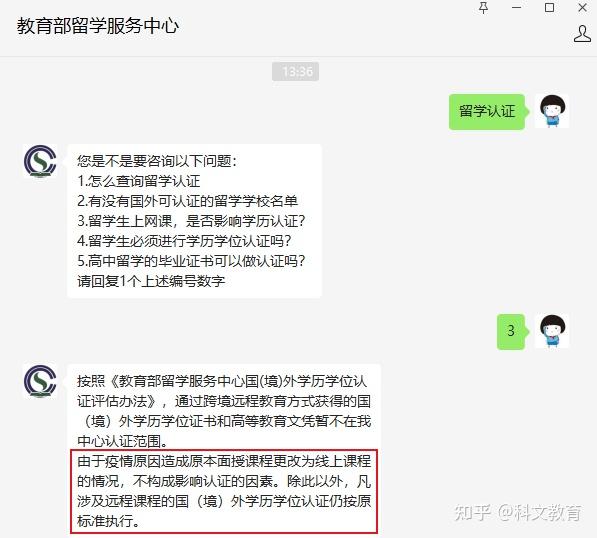597x538 pixels.
Task: Click the red-boxed 由于疫情原因 paragraph
Action: pyautogui.click(x=224, y=491)
